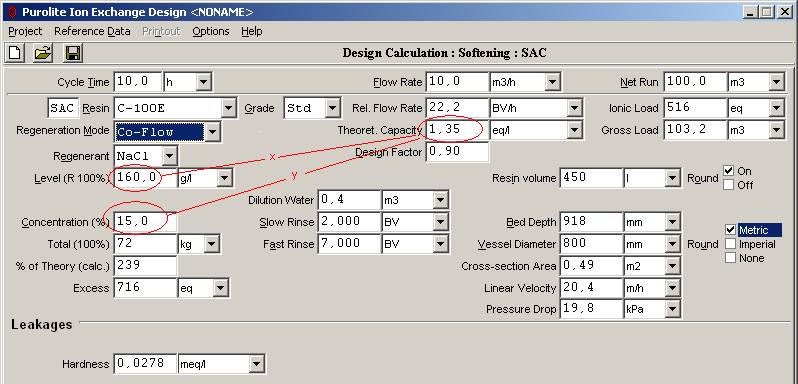Open the Flow Rate unit dropdown (m3/h)
The width and height of the screenshot is (798, 384).
[552, 81]
